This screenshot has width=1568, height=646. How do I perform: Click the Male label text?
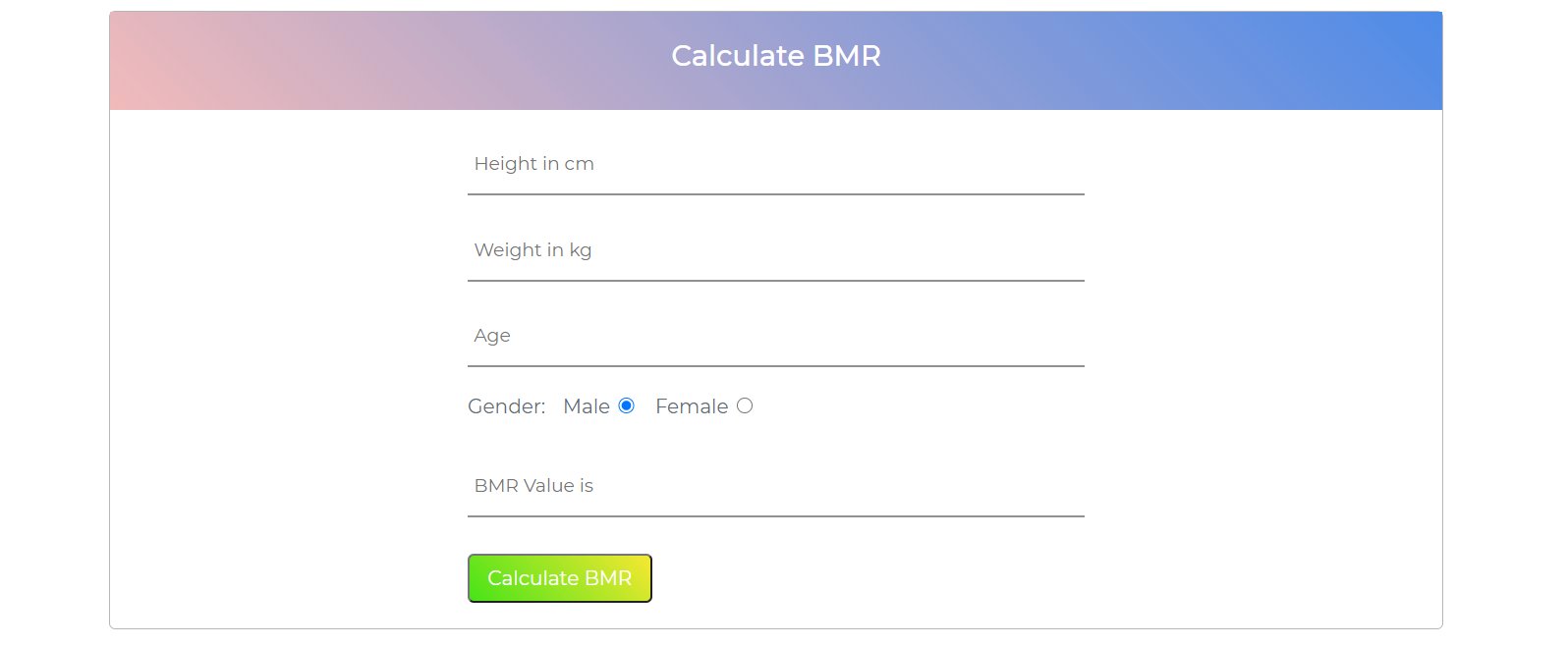pyautogui.click(x=587, y=406)
